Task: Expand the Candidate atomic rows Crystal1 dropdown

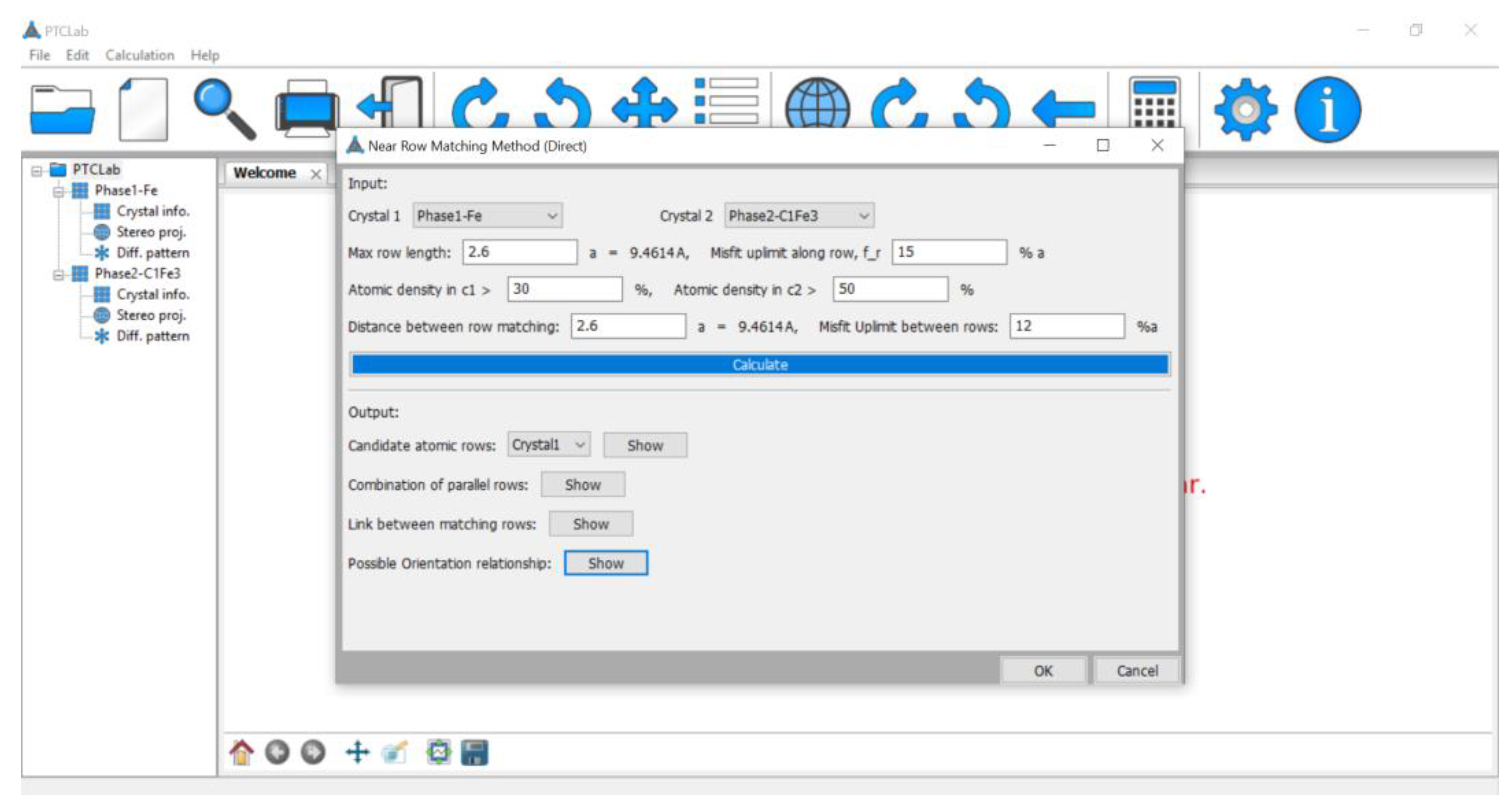Action: click(x=549, y=445)
